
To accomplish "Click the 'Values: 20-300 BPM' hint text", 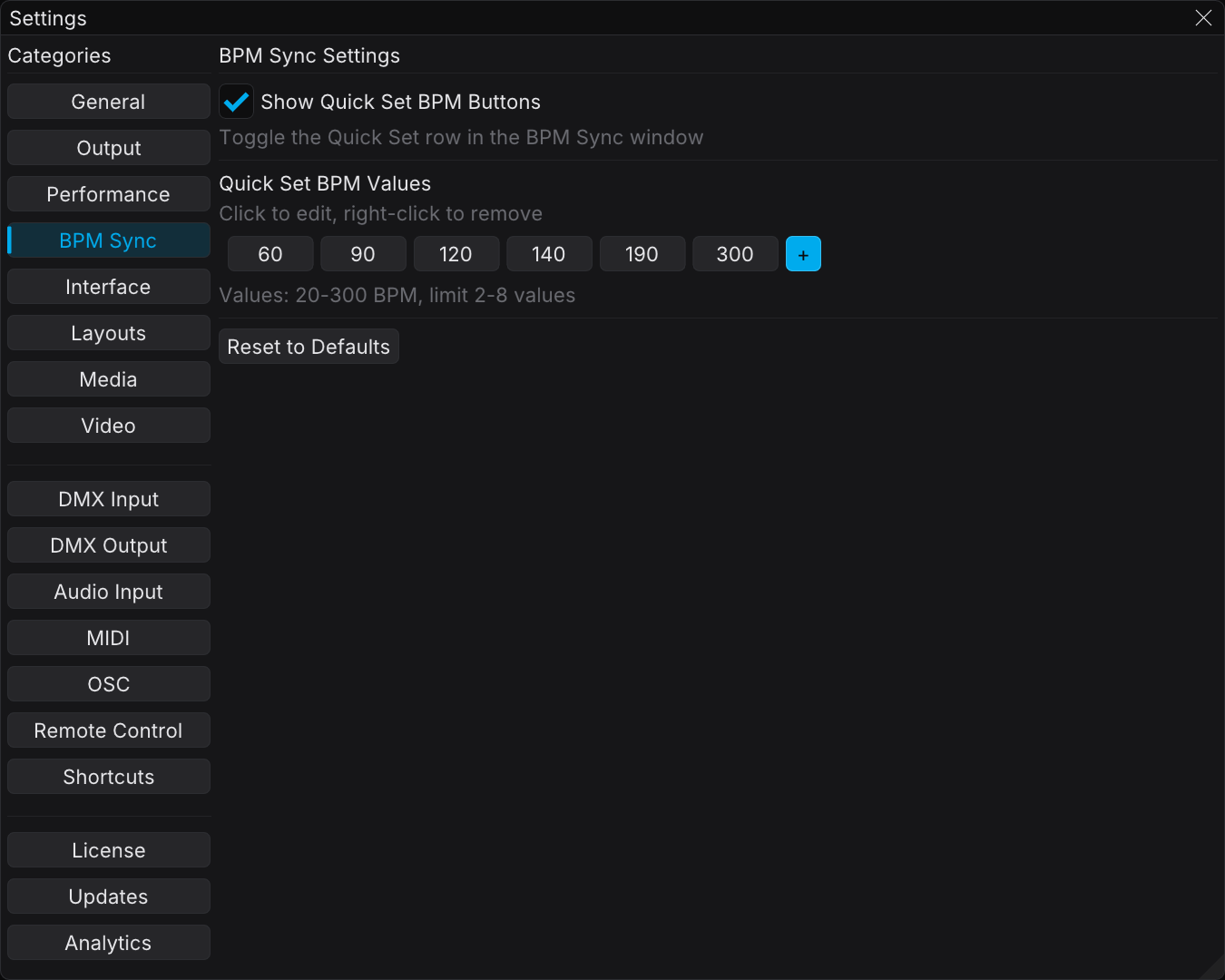I will (x=397, y=295).
